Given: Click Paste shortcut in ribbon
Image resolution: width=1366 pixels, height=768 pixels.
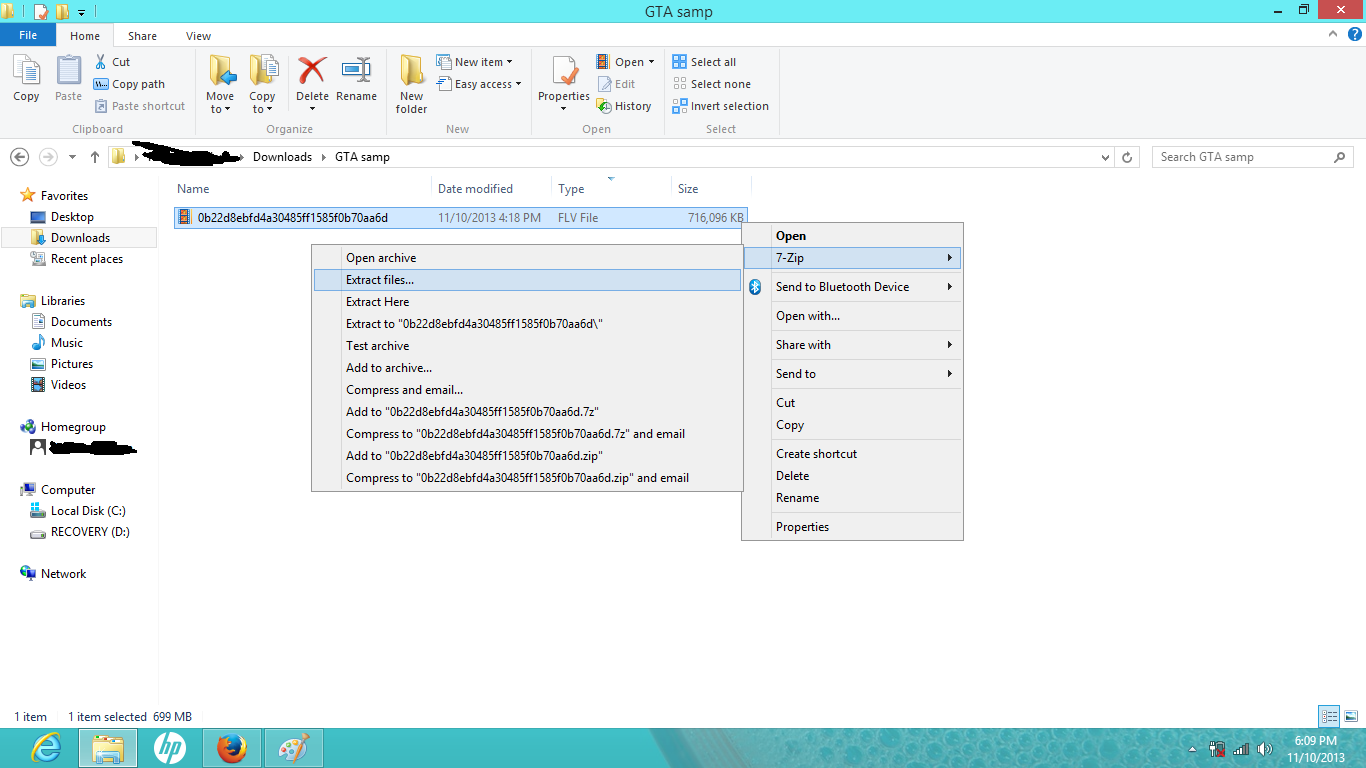Looking at the screenshot, I should [x=140, y=106].
